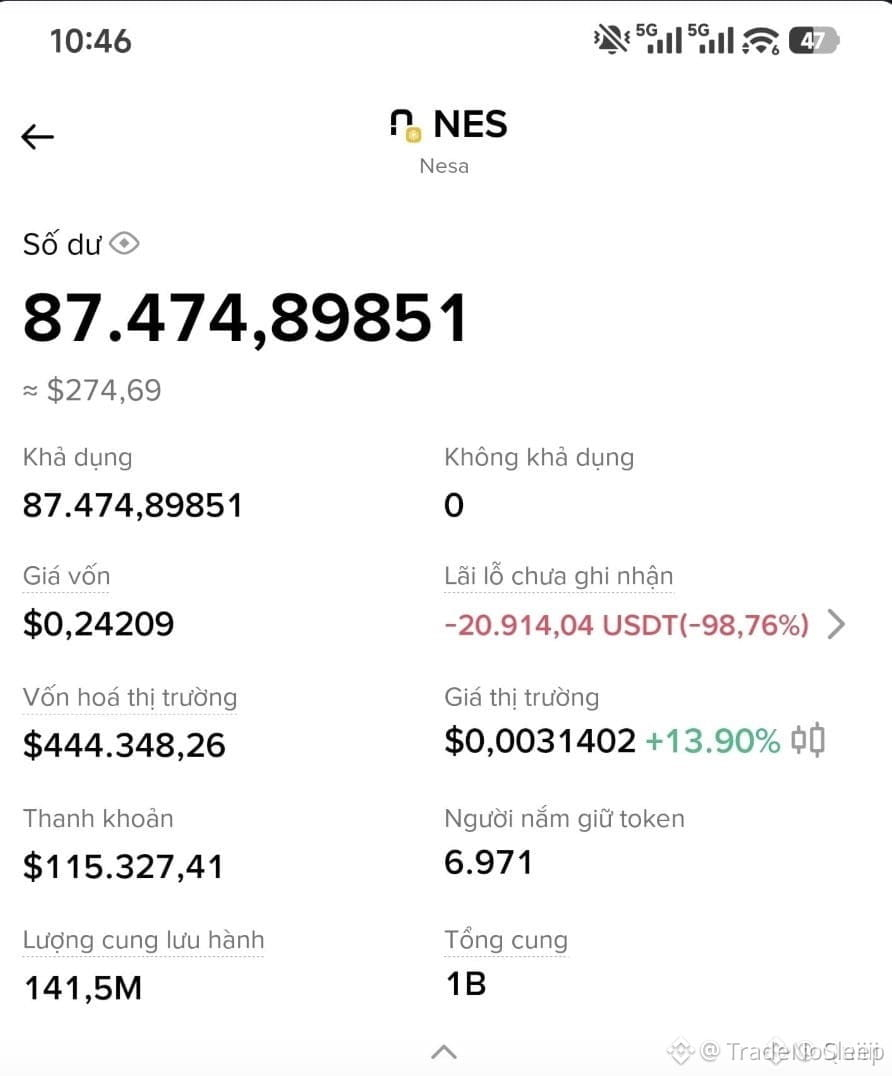Tap Vốn hoá thị trường label

click(x=130, y=697)
